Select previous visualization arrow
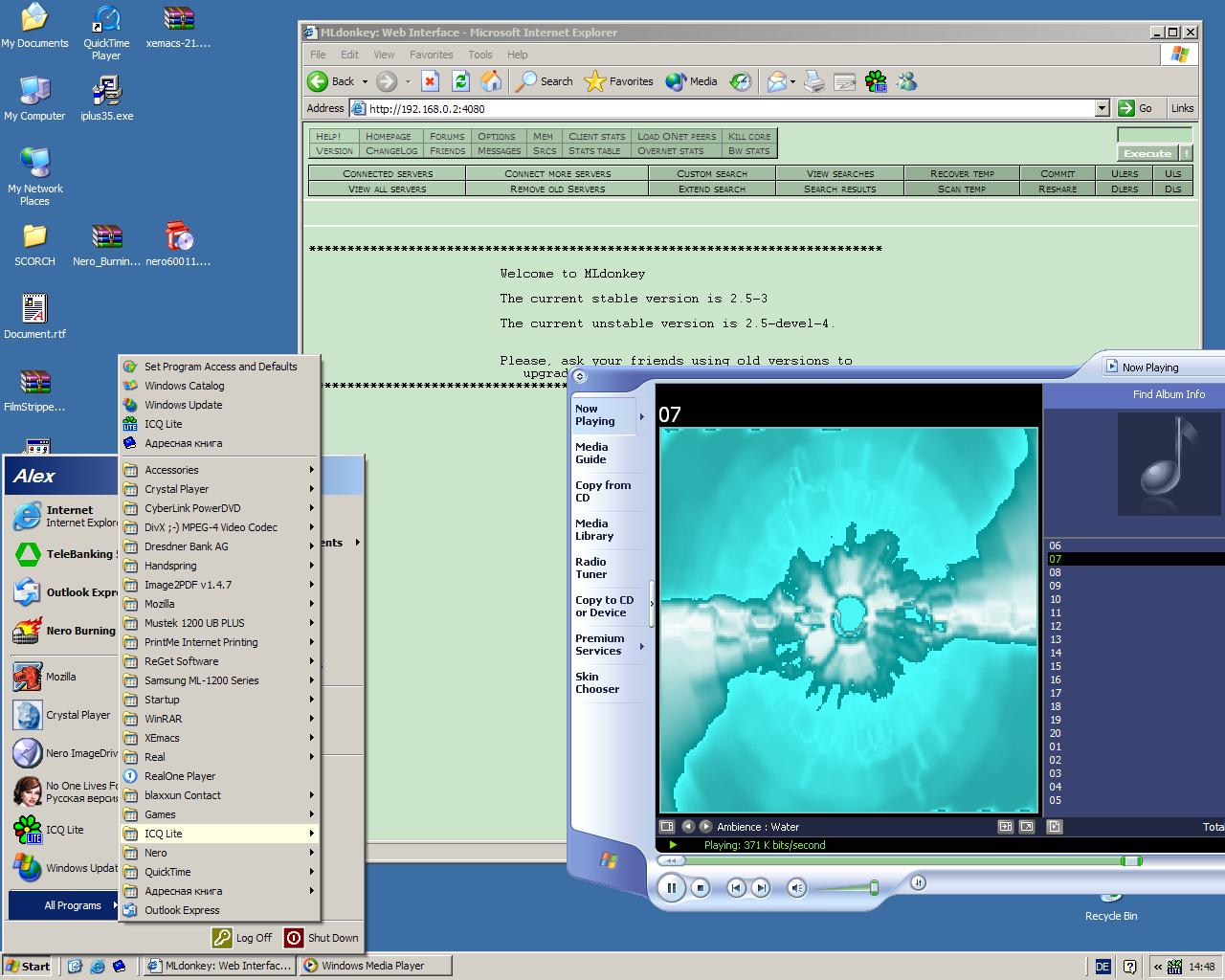 pyautogui.click(x=687, y=827)
